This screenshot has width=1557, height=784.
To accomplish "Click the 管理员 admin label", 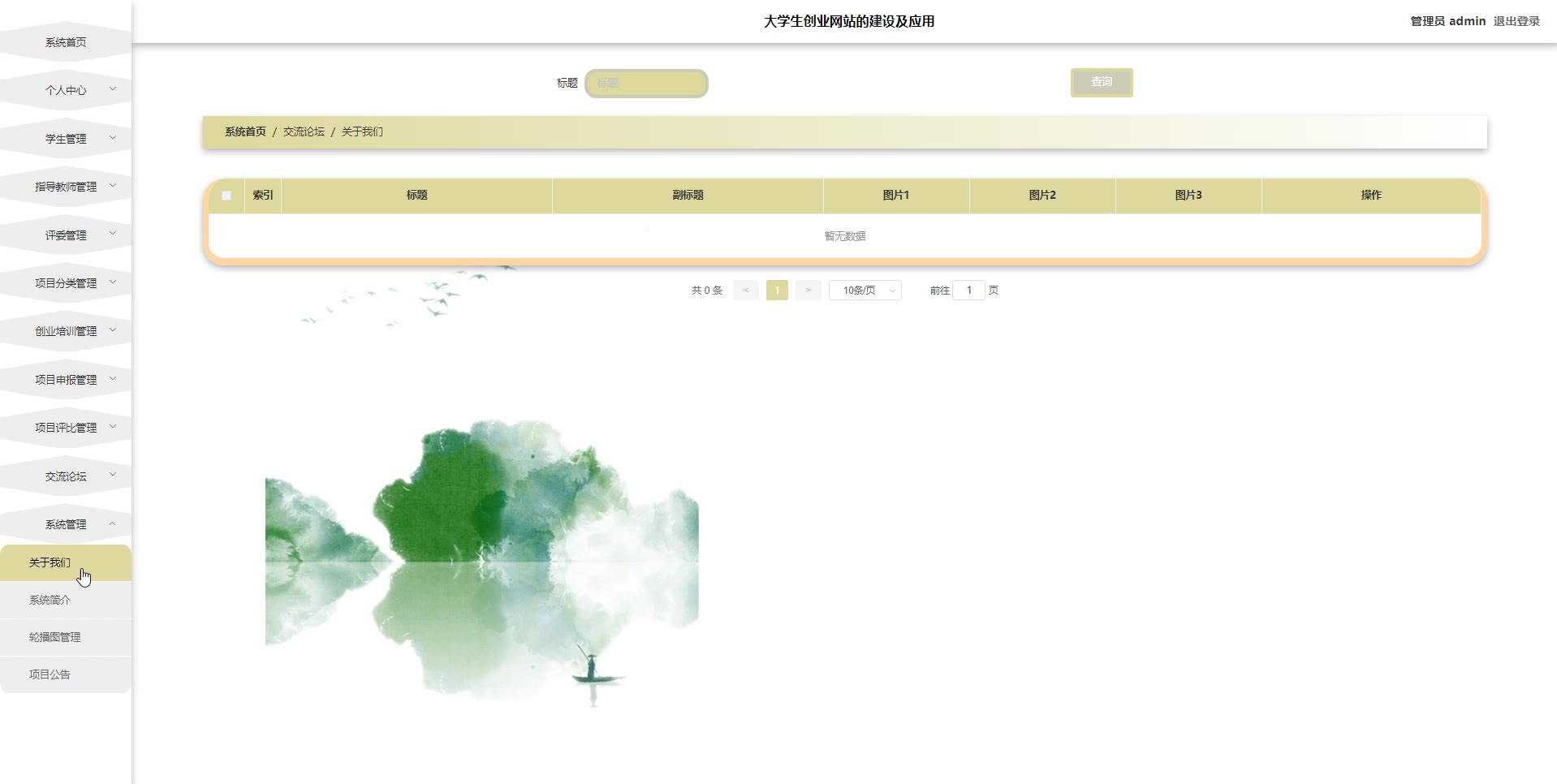I will click(x=1447, y=21).
